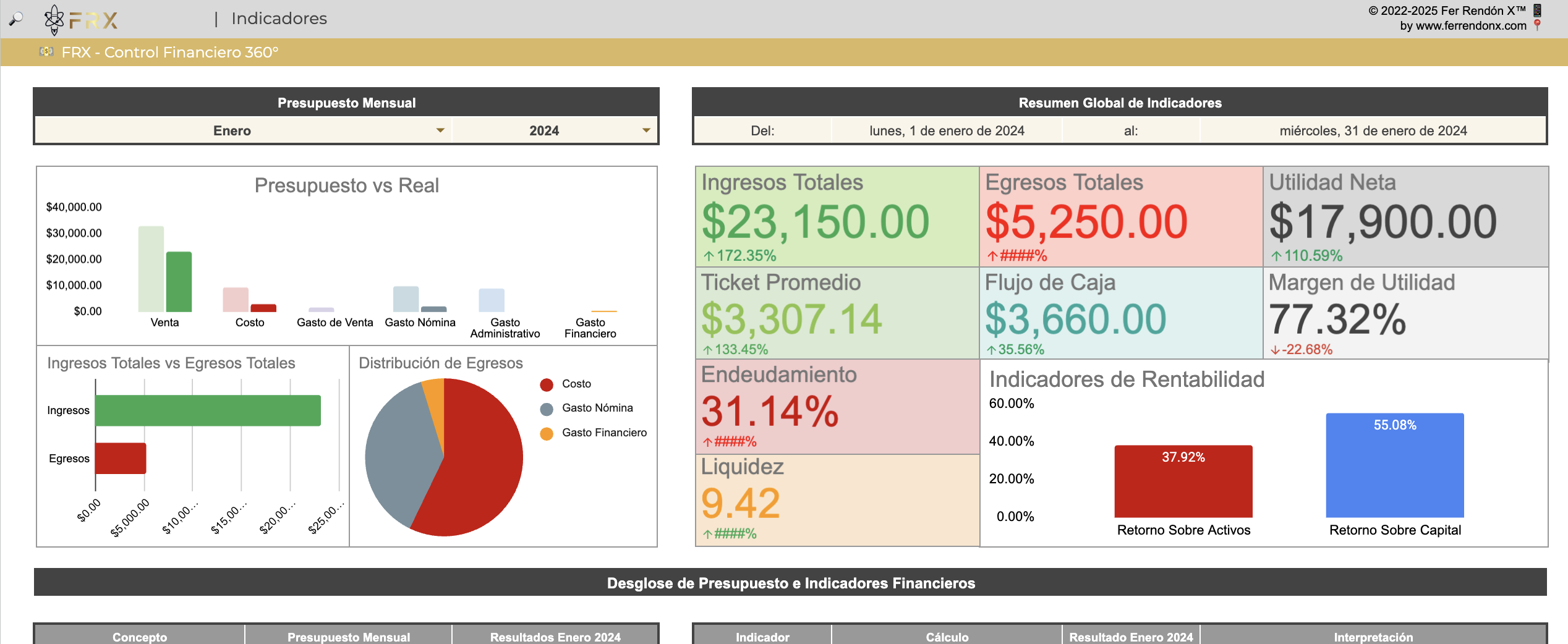Image resolution: width=1568 pixels, height=644 pixels.
Task: Click the Indicadores page title
Action: point(279,19)
